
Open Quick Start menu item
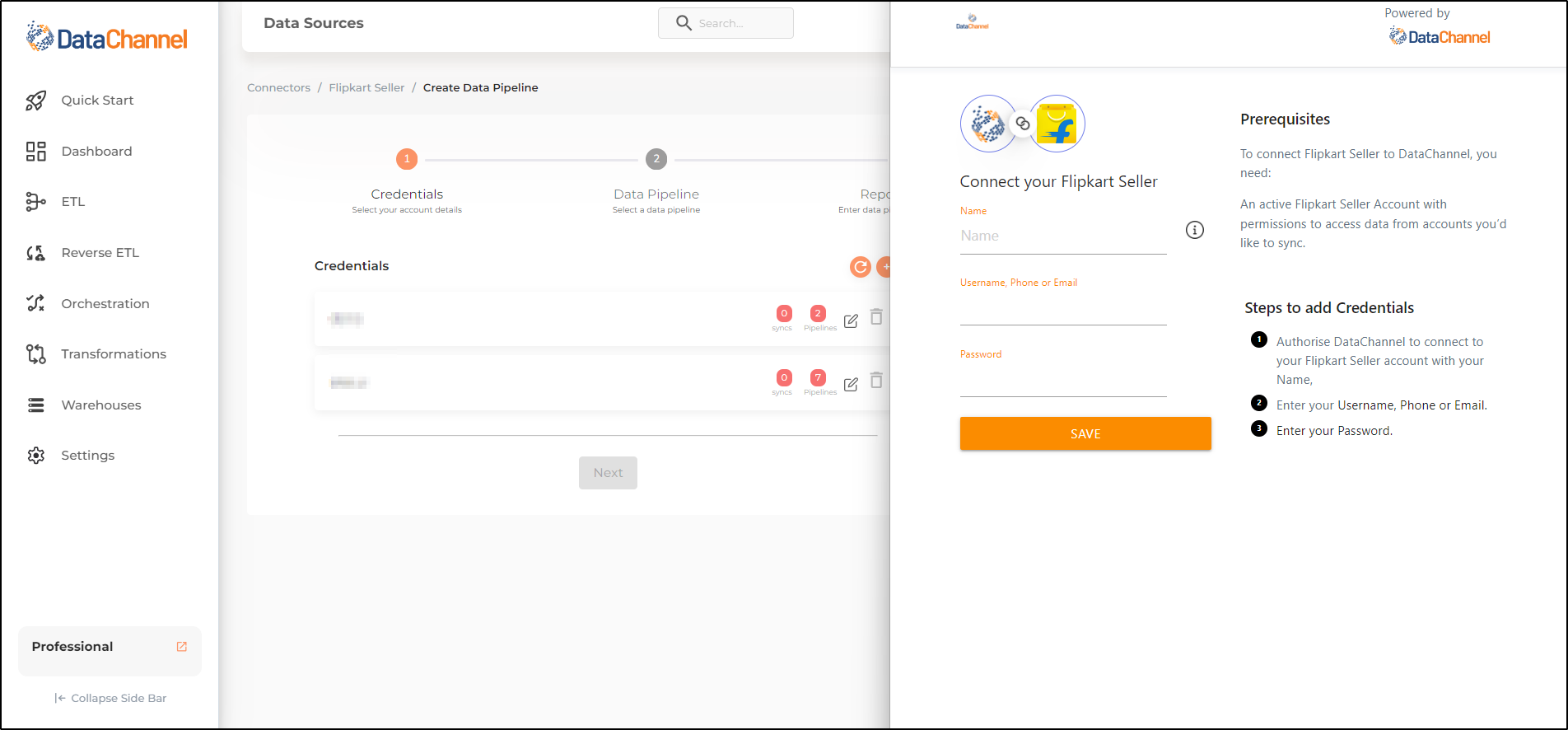pos(97,101)
